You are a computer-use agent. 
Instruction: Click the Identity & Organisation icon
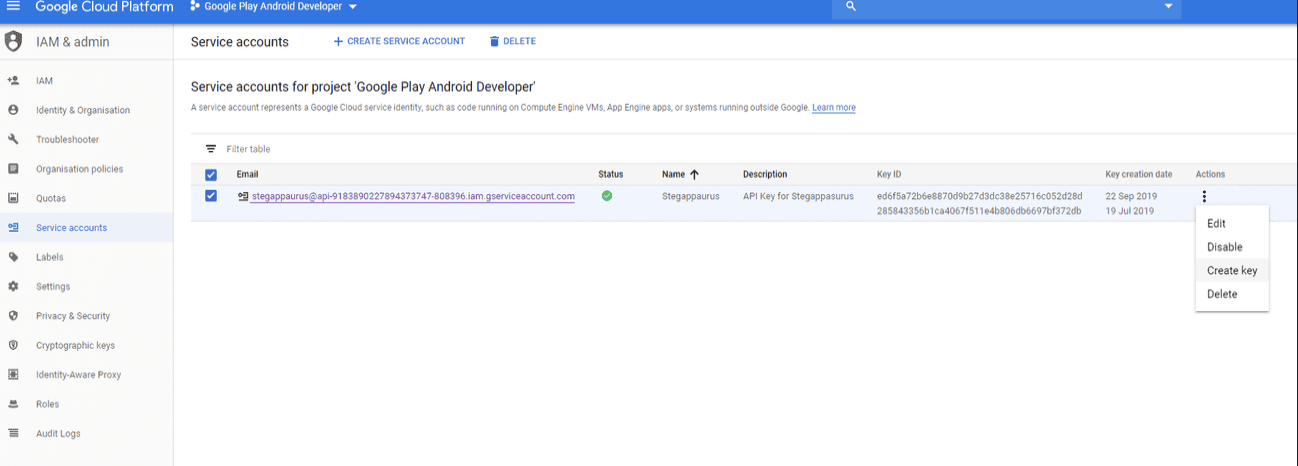click(x=13, y=110)
